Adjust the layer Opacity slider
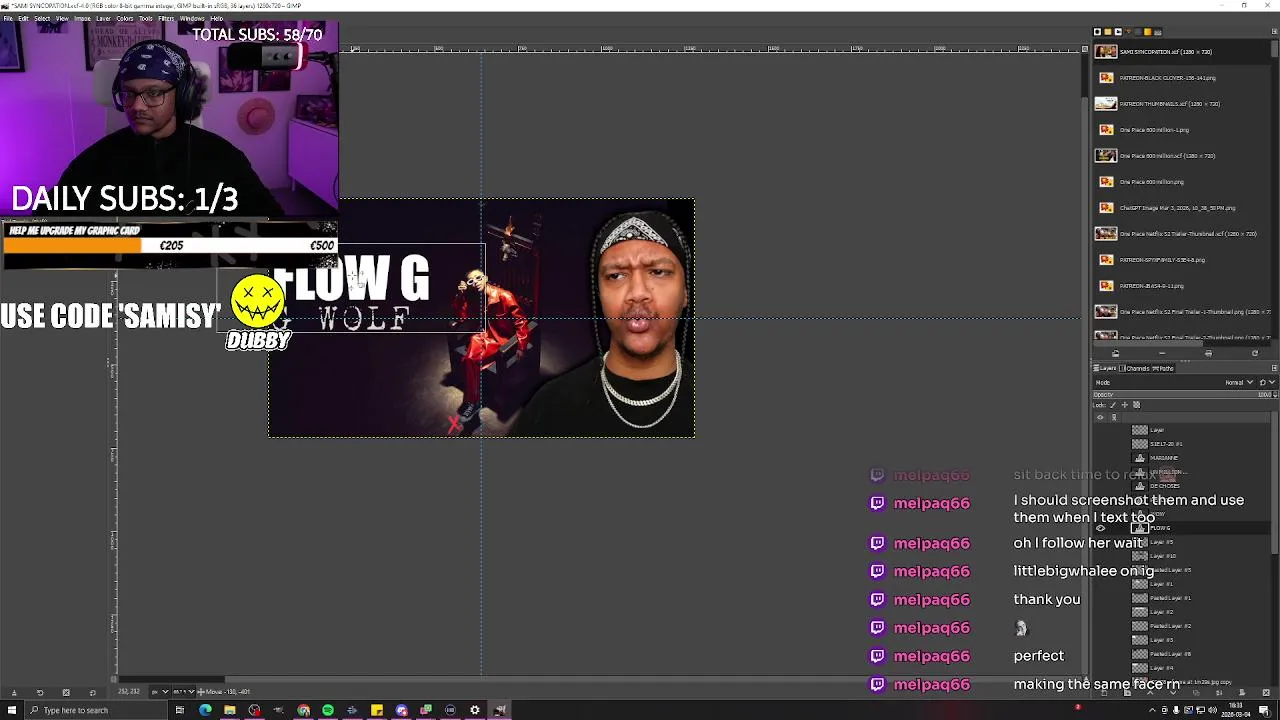The width and height of the screenshot is (1280, 720). (x=1181, y=394)
